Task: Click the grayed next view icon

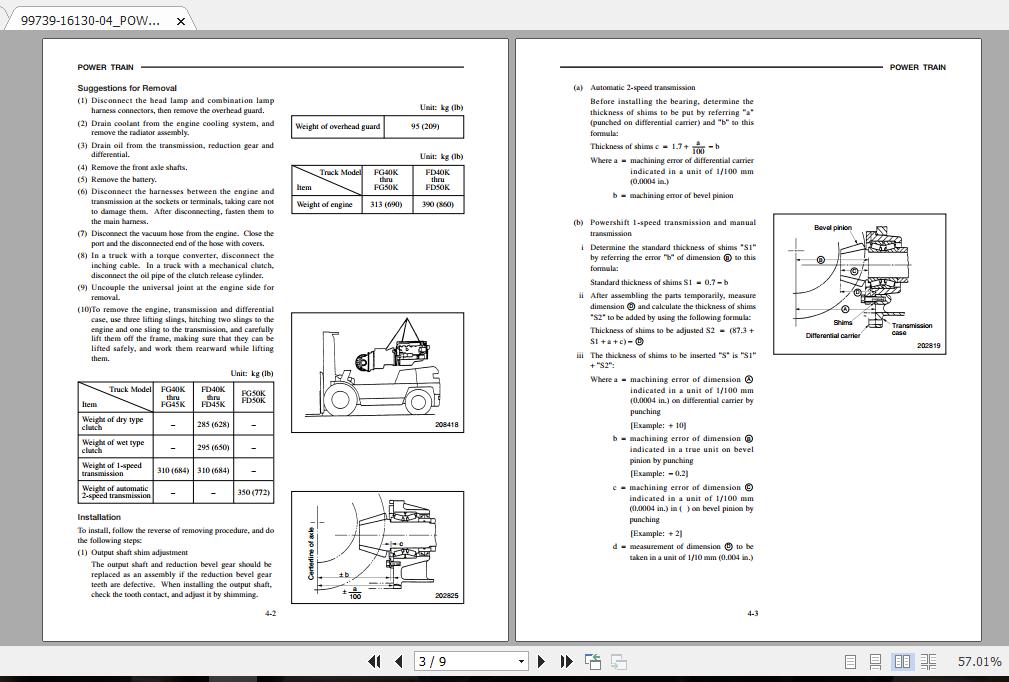Action: [618, 661]
